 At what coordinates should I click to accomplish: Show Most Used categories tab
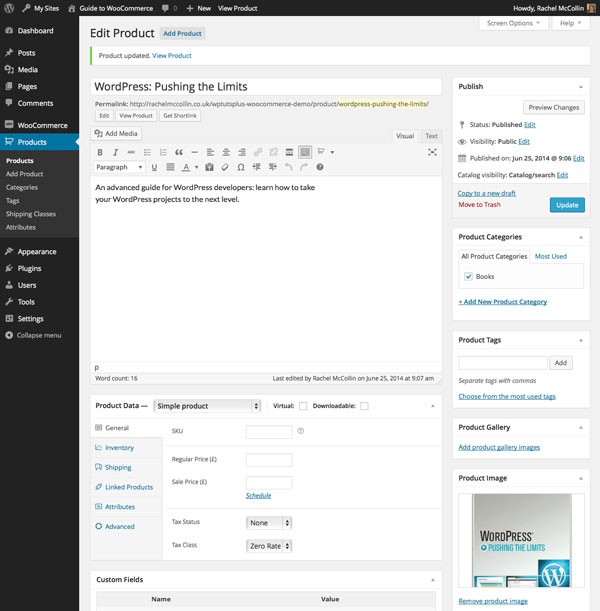coord(551,256)
